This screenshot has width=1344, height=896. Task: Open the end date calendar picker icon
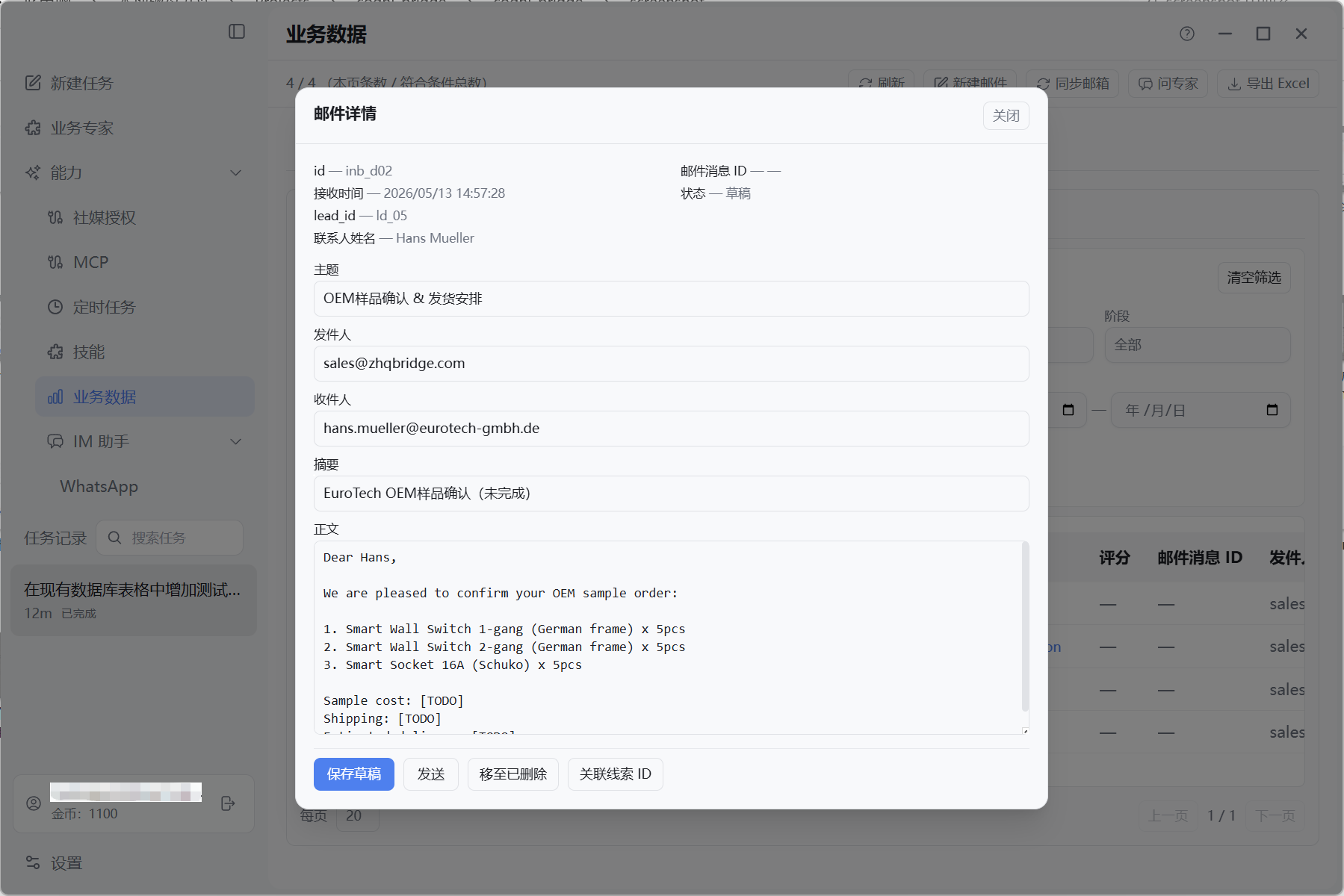coord(1272,410)
